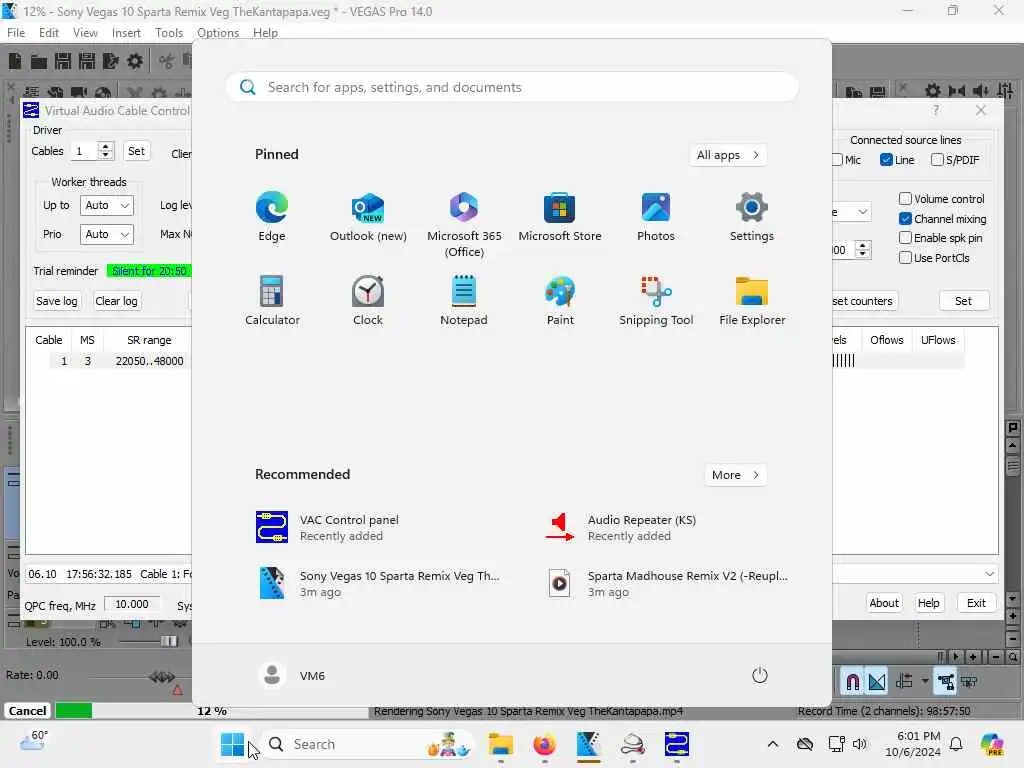This screenshot has height=768, width=1024.
Task: Open Microsoft 365 (Office) pinned app
Action: point(464,224)
